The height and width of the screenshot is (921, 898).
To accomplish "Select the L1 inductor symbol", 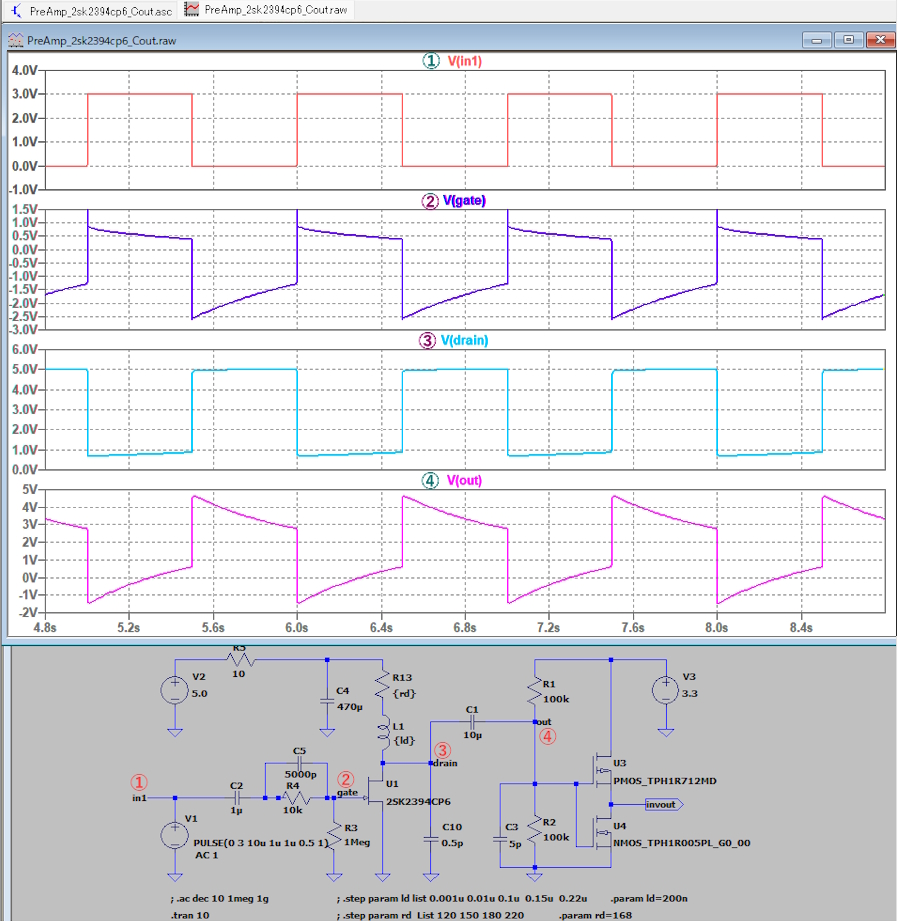I will 383,732.
